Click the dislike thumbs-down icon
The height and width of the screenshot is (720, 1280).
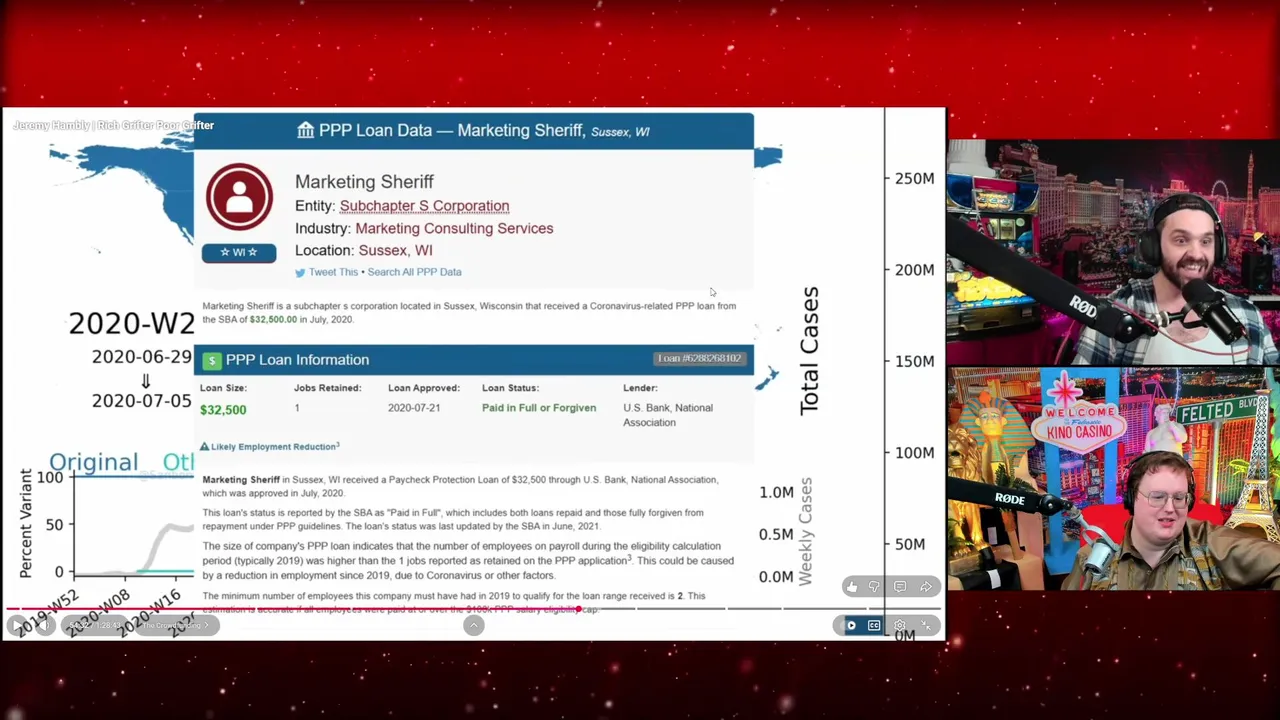point(874,587)
